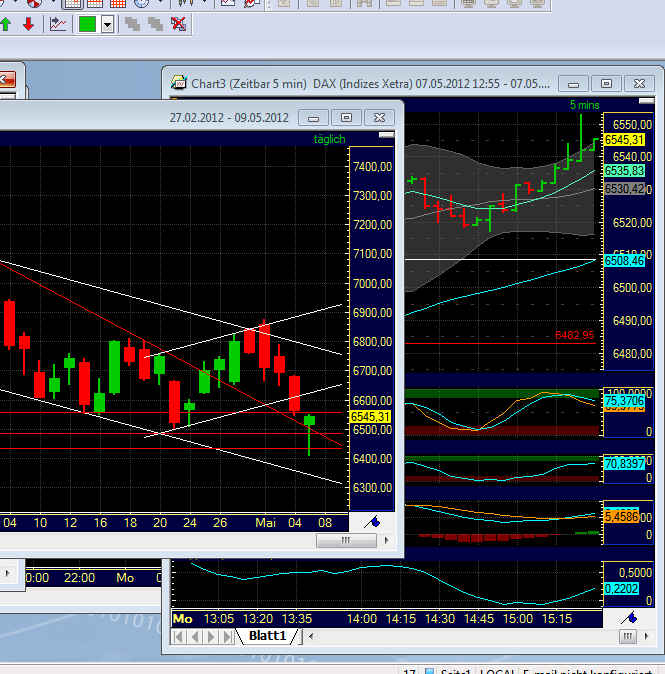This screenshot has width=665, height=674.
Task: Go to first sheet in Chart3
Action: (x=178, y=636)
